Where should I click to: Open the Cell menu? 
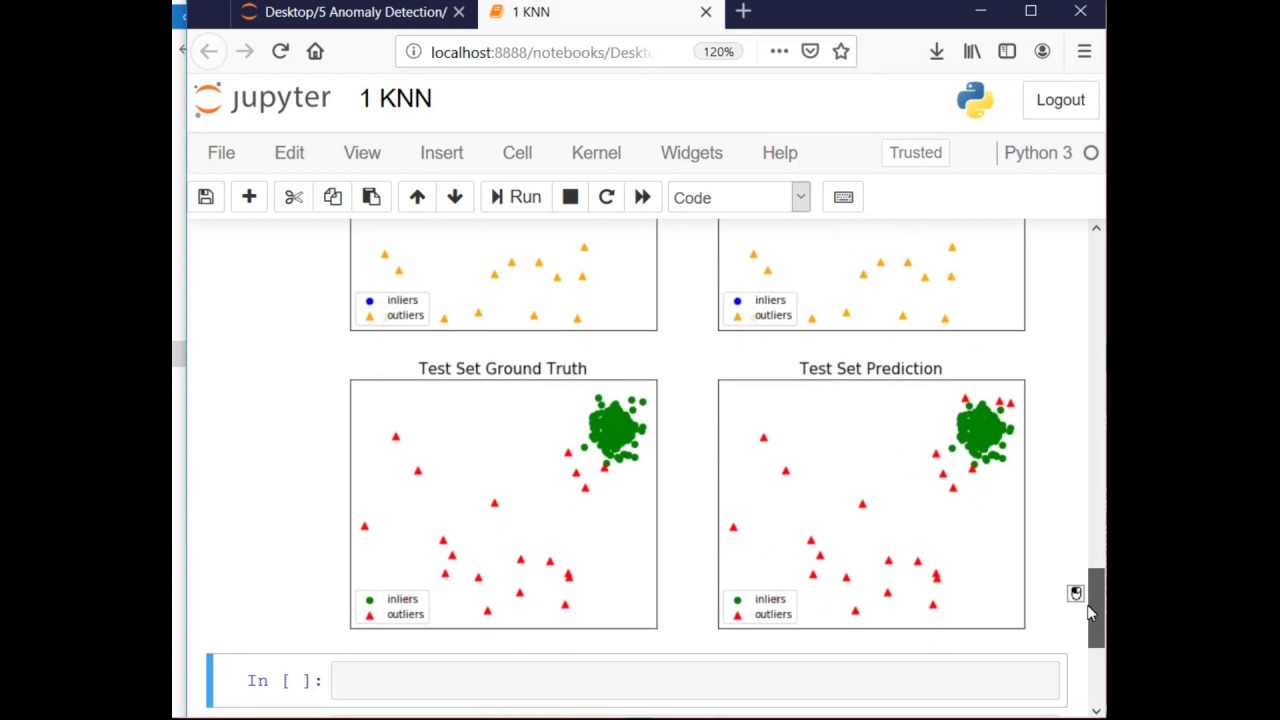[x=517, y=153]
